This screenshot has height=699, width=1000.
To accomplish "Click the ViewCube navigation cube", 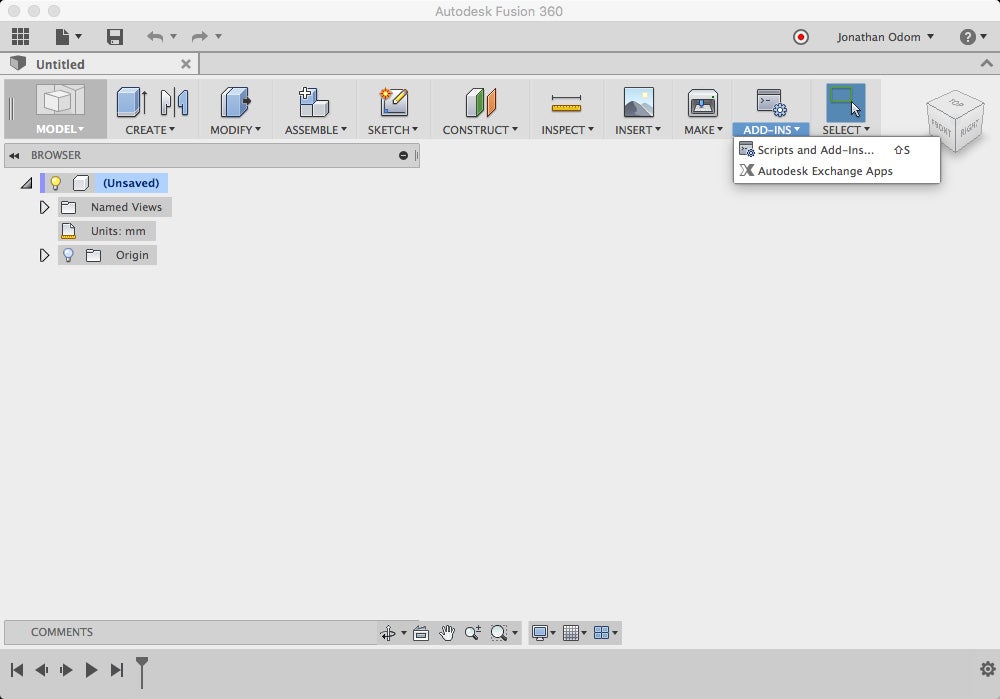I will (x=954, y=121).
